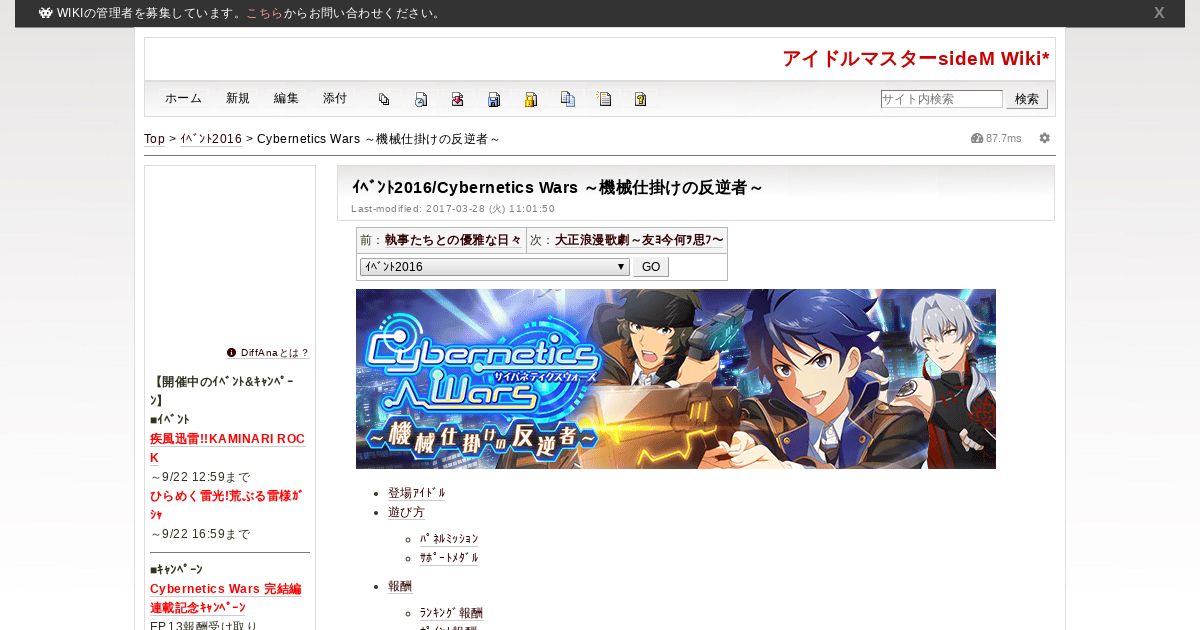1200x630 pixels.
Task: Open ひらめく雷光!荒ぶる雷様ｶﾞｼｬ link
Action: (226, 504)
